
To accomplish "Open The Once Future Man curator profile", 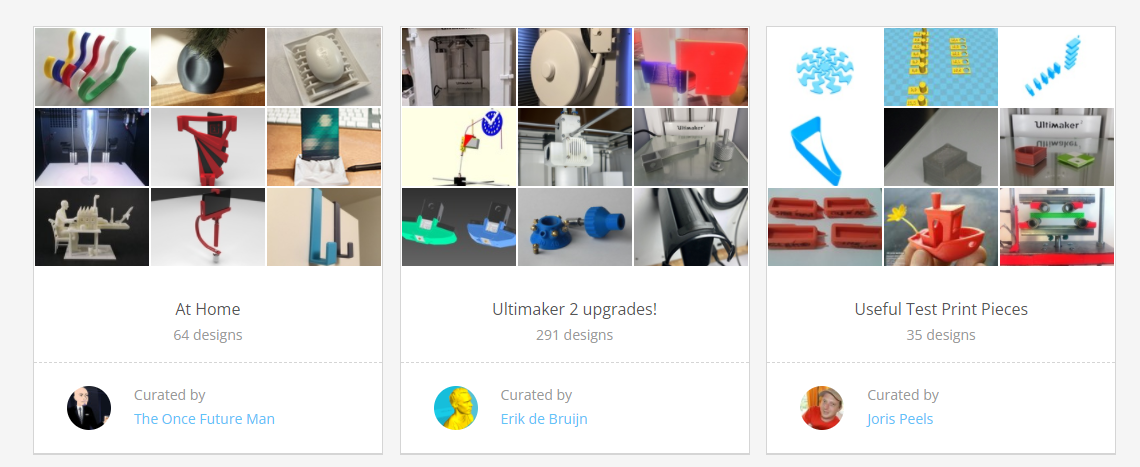I will coord(204,419).
